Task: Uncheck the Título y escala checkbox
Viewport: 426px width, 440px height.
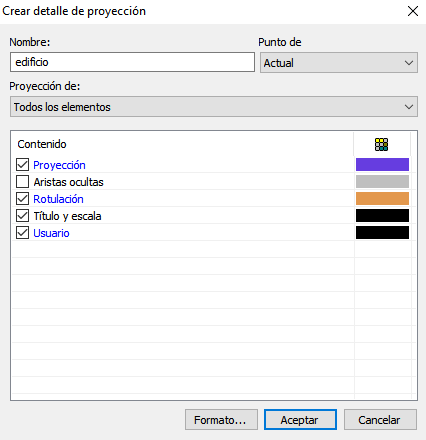Action: click(22, 216)
